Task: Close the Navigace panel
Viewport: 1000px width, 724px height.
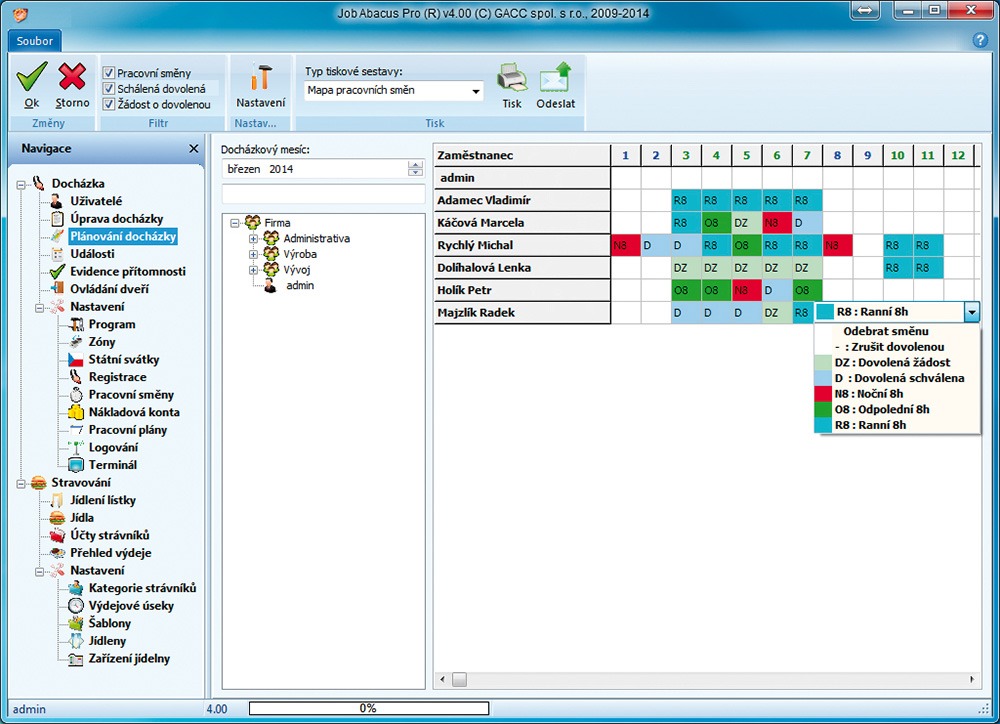Action: (x=194, y=149)
